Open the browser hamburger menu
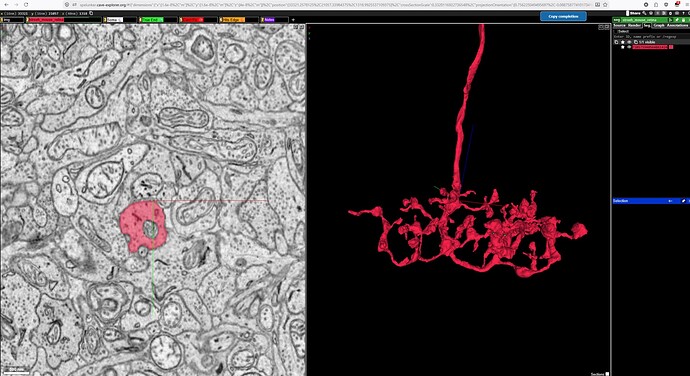This screenshot has height=376, width=690. click(686, 4)
